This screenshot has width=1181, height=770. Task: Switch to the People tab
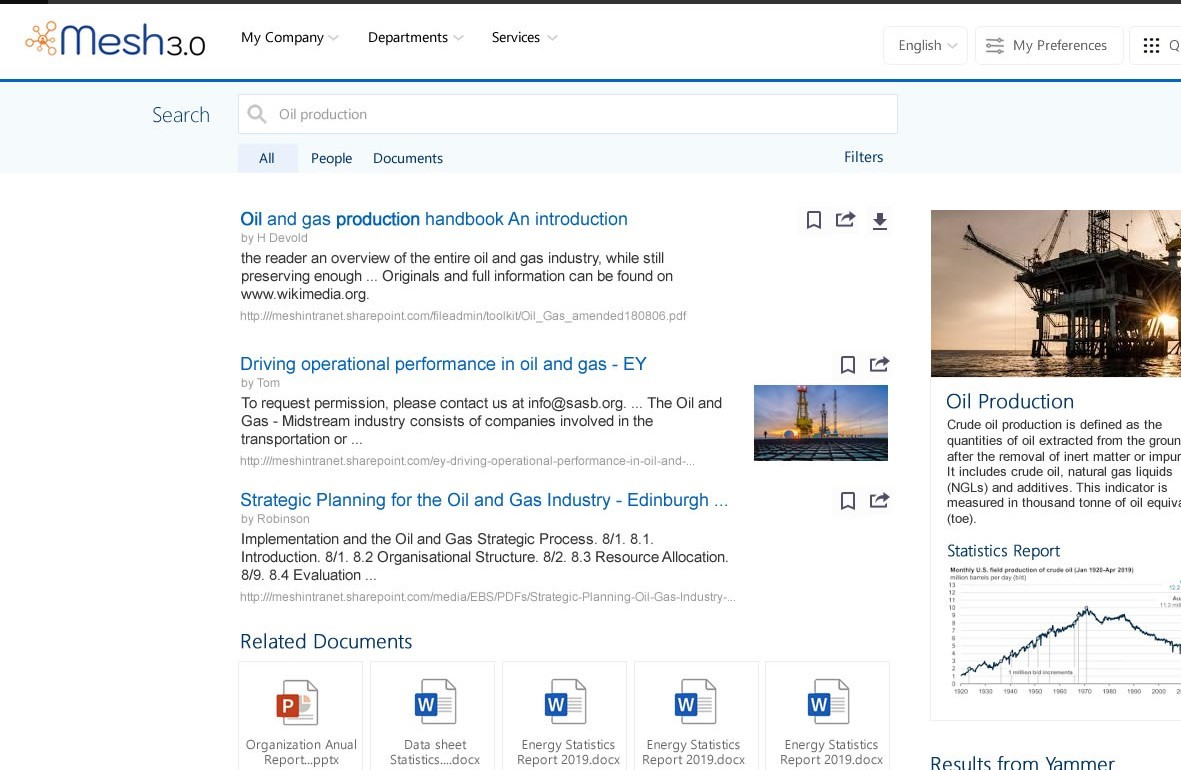click(x=331, y=158)
